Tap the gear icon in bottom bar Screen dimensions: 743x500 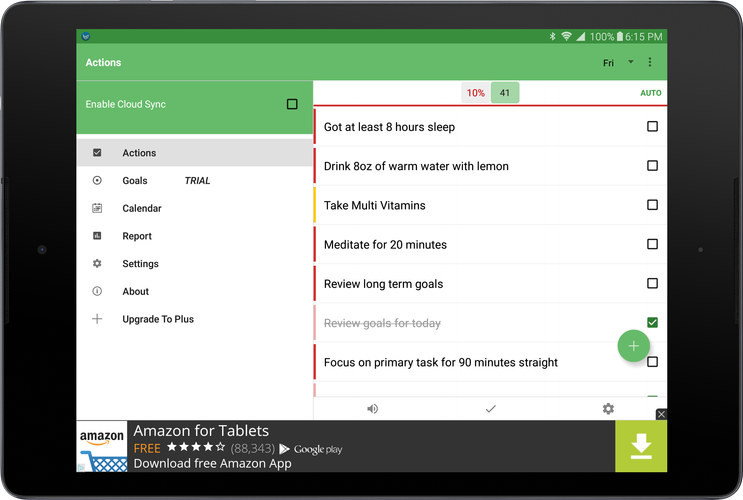[608, 409]
